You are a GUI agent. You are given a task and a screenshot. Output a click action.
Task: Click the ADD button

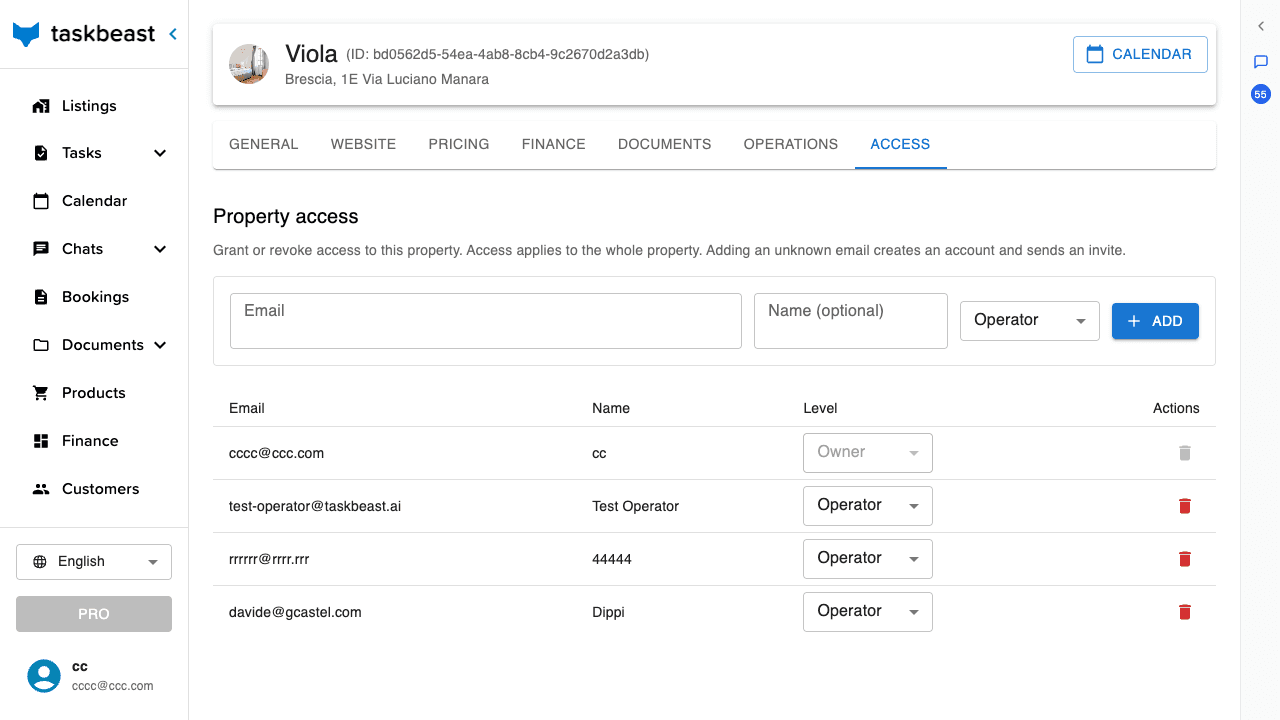pos(1155,321)
